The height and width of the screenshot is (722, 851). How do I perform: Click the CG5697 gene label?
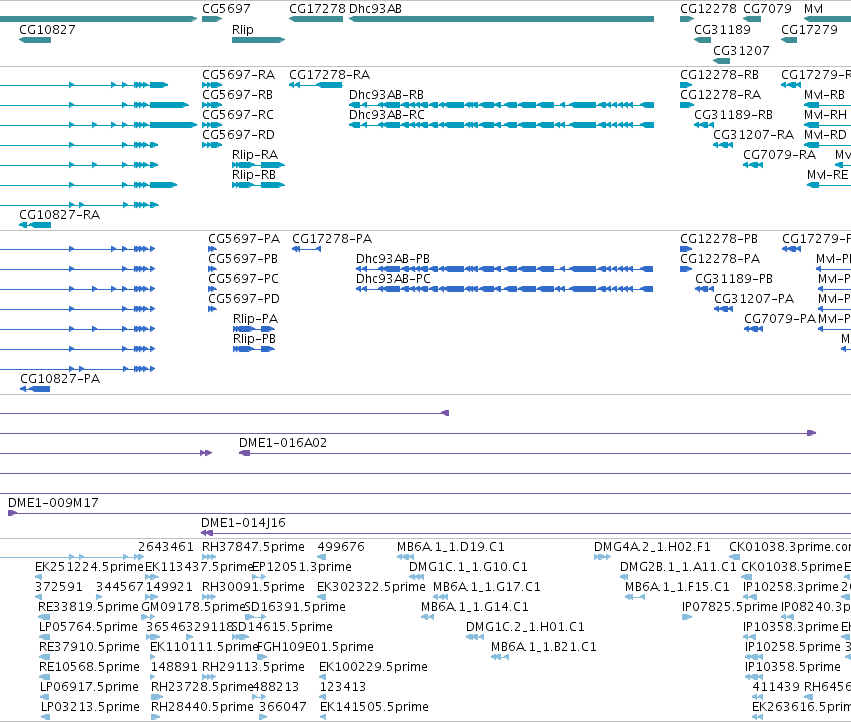226,9
